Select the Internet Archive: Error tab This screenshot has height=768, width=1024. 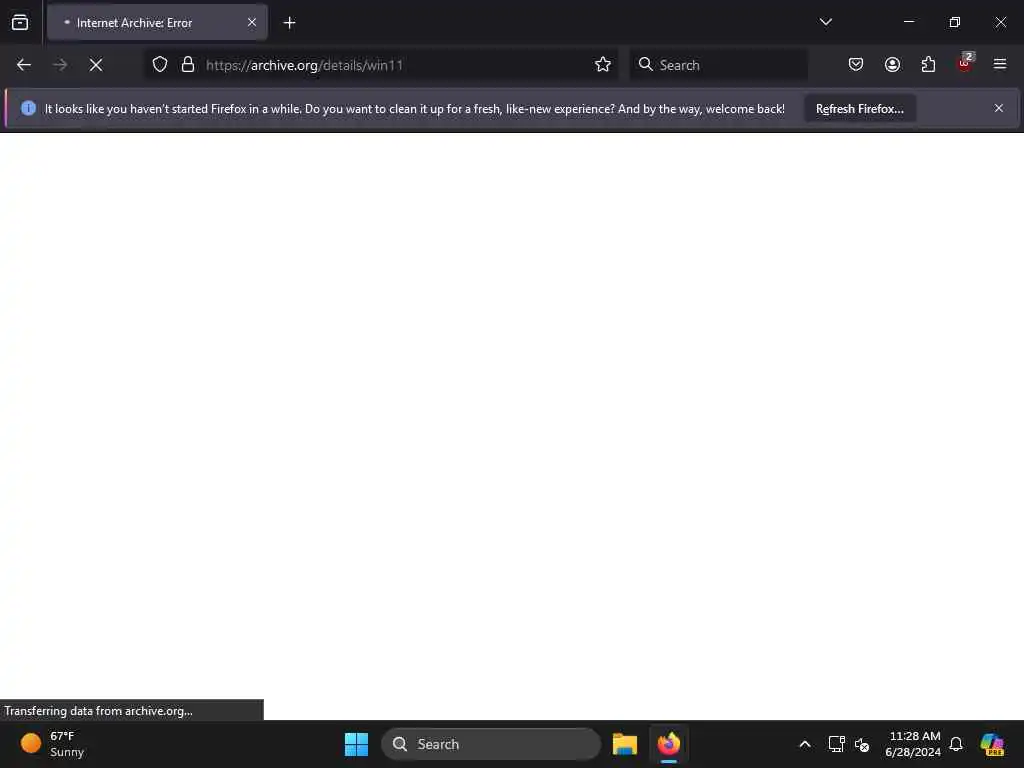pyautogui.click(x=157, y=23)
